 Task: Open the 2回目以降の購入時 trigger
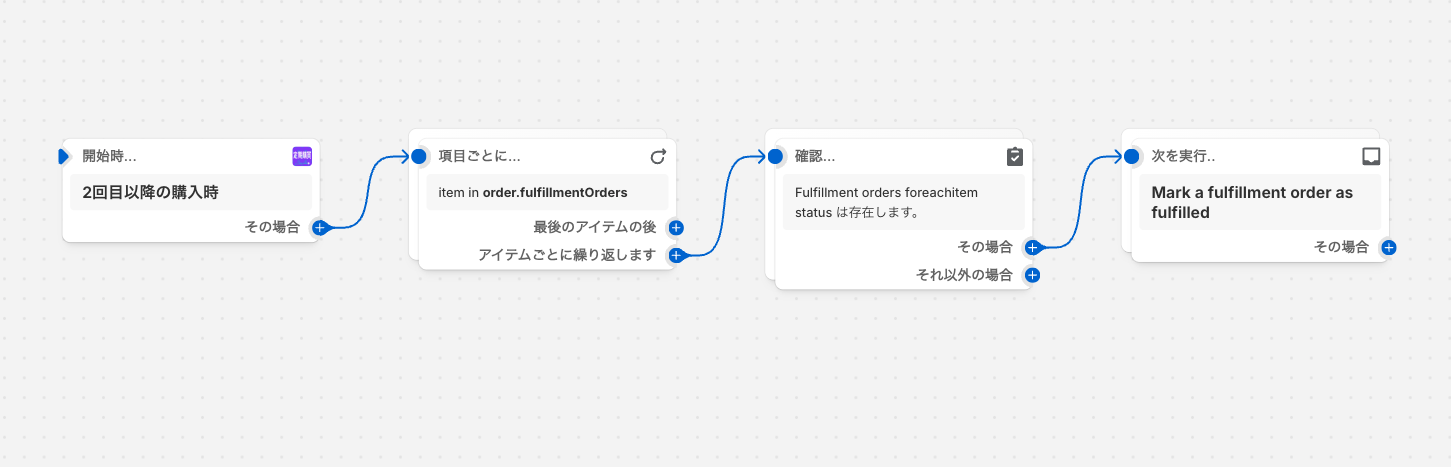pos(190,192)
